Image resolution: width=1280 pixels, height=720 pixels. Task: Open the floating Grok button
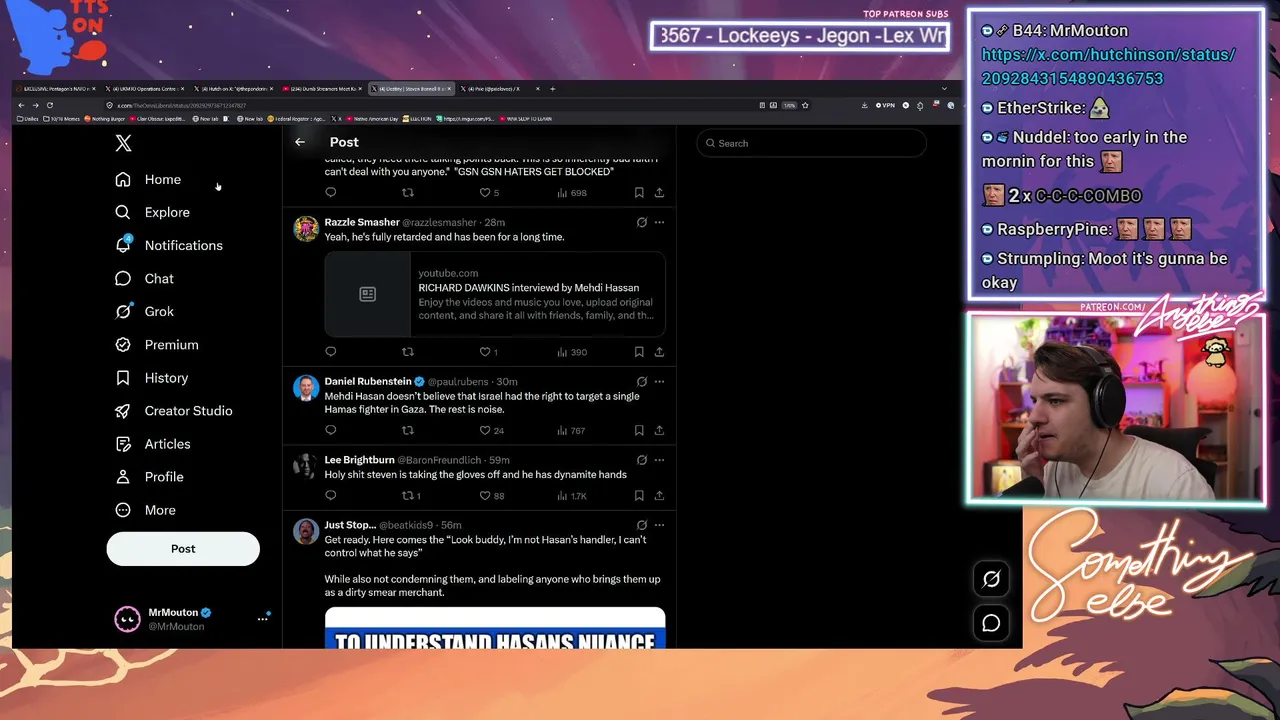click(991, 579)
